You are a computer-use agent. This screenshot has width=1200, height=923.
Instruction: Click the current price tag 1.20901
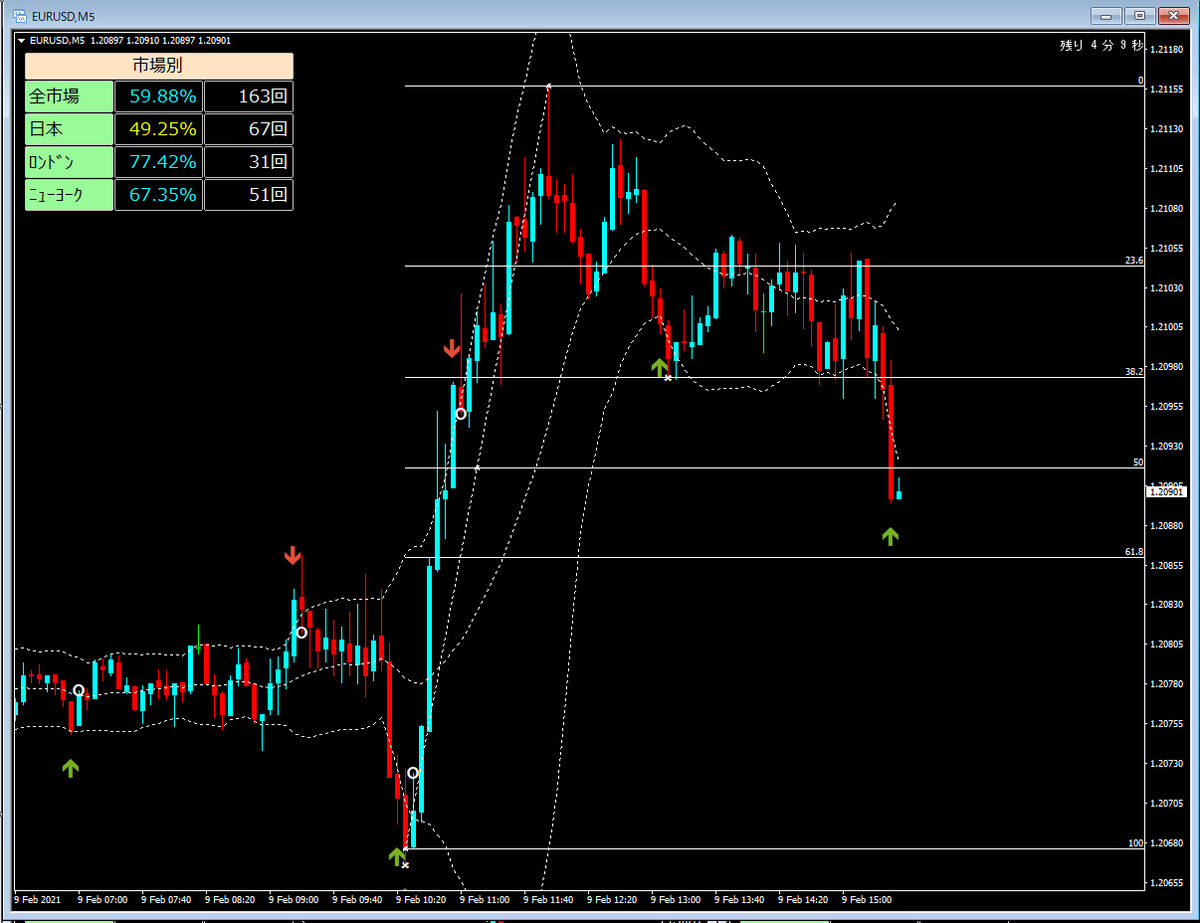tap(1167, 492)
